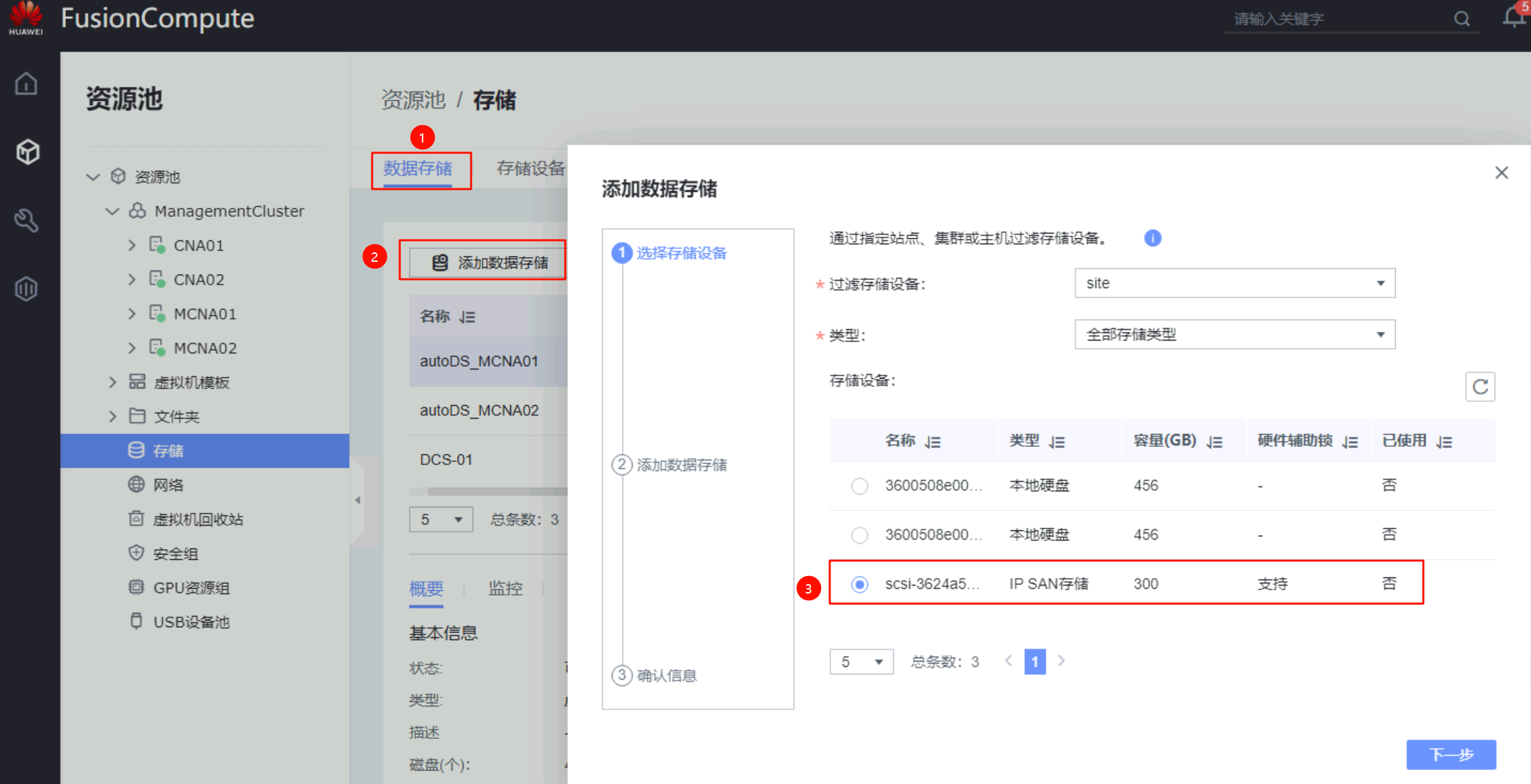Click the 下一步 next button
This screenshot has width=1531, height=784.
(x=1450, y=754)
